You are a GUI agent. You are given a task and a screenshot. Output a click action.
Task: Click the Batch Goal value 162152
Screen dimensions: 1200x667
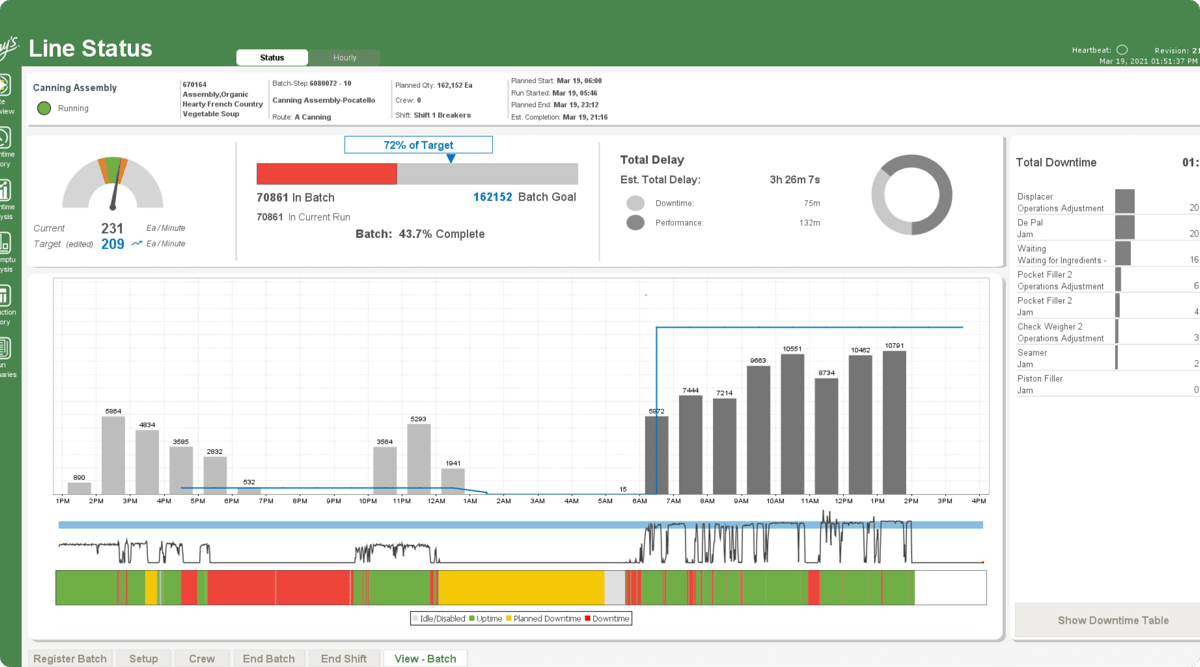coord(493,197)
